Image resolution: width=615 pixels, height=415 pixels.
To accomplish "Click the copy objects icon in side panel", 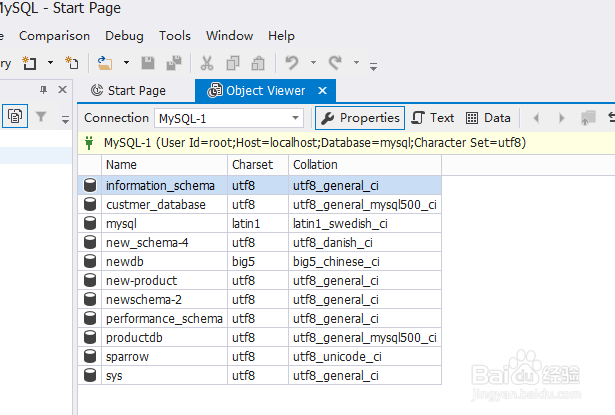I will [15, 116].
